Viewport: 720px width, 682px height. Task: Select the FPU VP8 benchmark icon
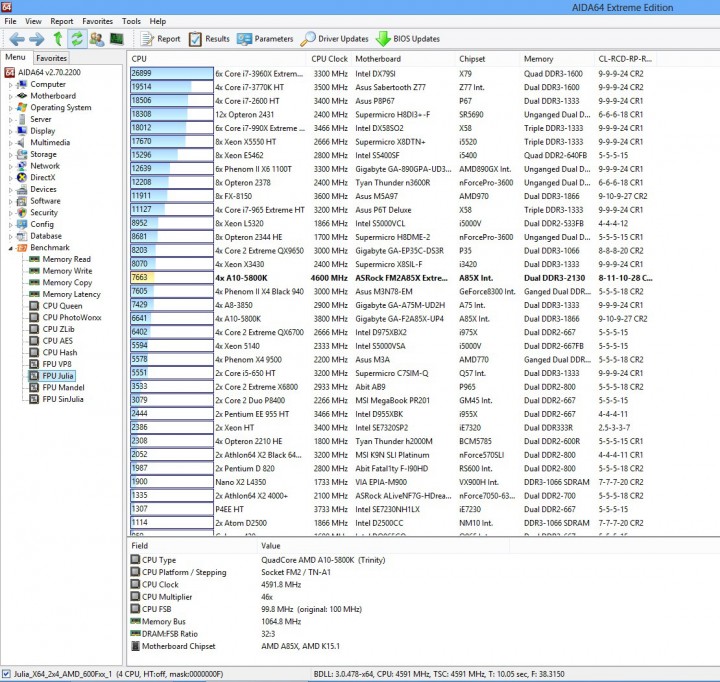pos(34,364)
